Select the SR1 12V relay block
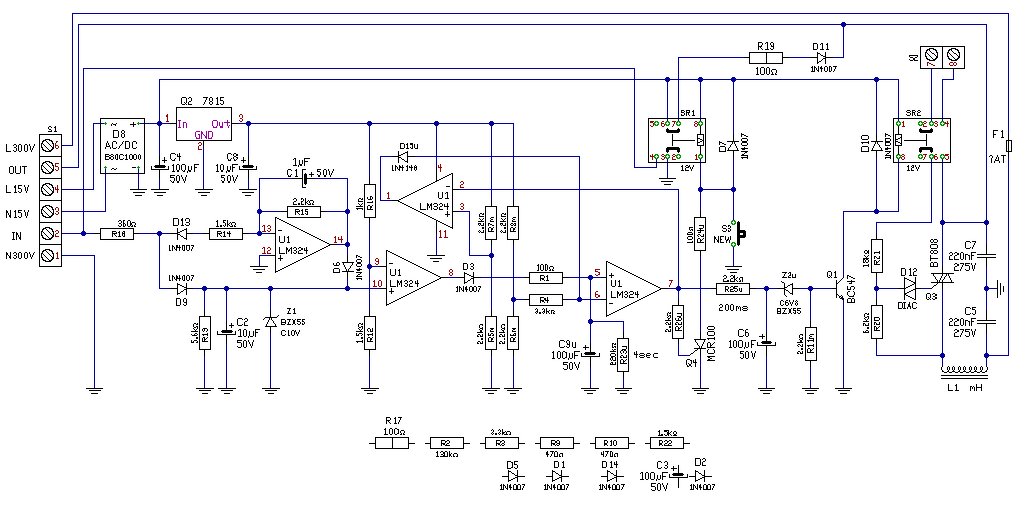This screenshot has height=508, width=1020. click(x=677, y=140)
